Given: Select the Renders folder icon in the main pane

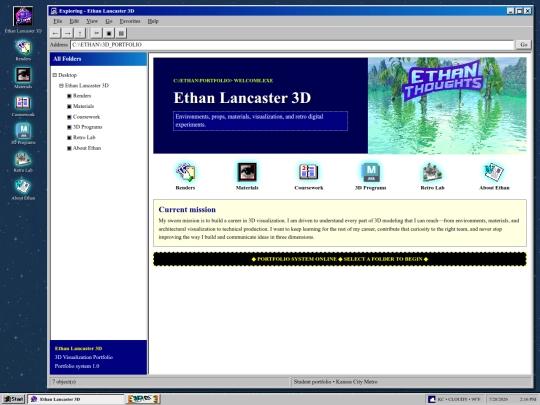Looking at the screenshot, I should [x=185, y=172].
